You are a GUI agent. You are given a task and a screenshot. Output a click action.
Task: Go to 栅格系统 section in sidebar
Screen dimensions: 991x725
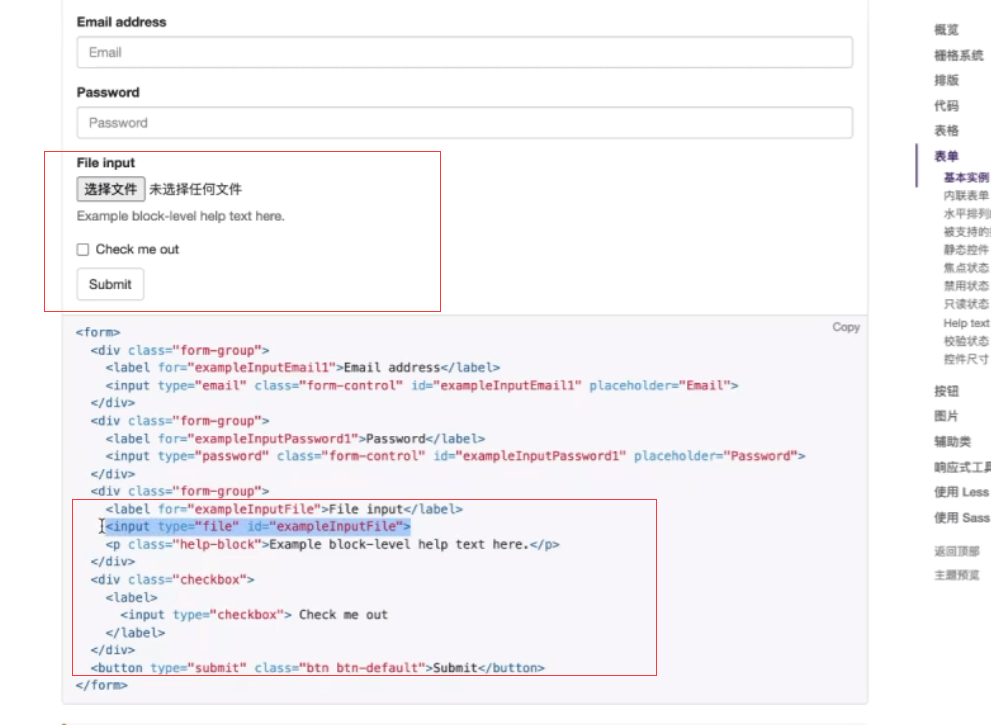(958, 55)
